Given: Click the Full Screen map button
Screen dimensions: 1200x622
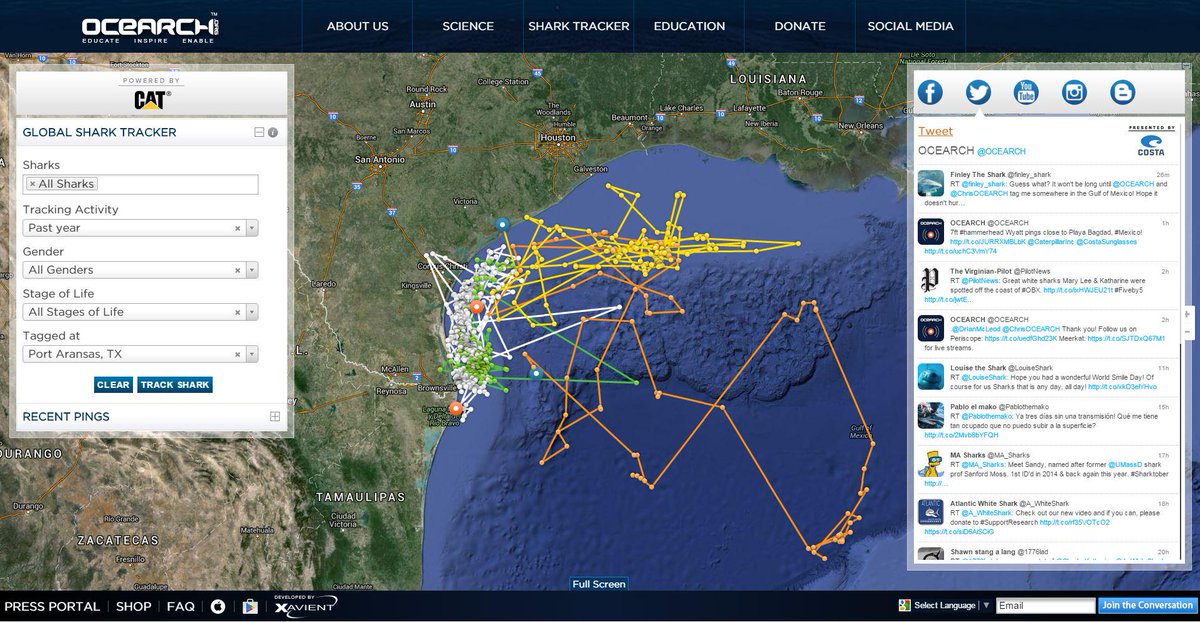Looking at the screenshot, I should (x=599, y=584).
